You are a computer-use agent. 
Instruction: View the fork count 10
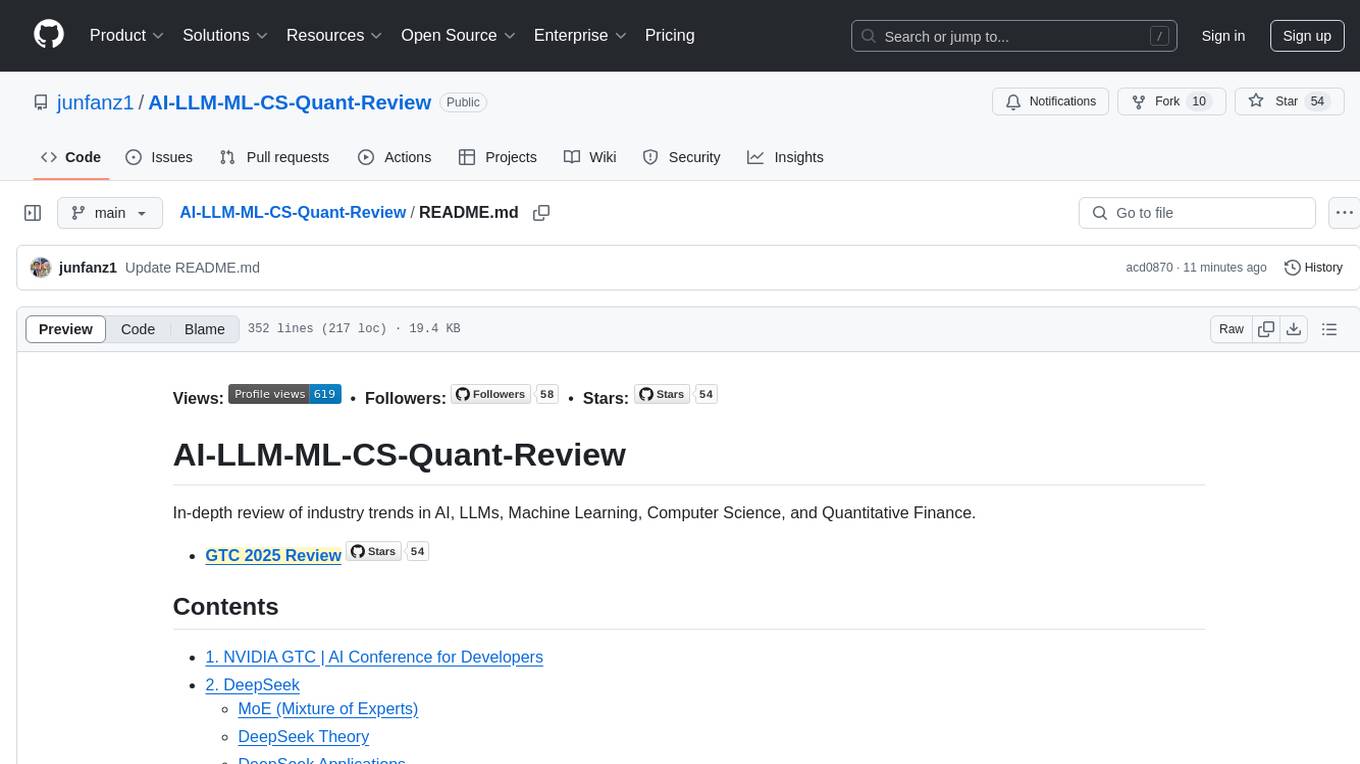pos(1199,101)
